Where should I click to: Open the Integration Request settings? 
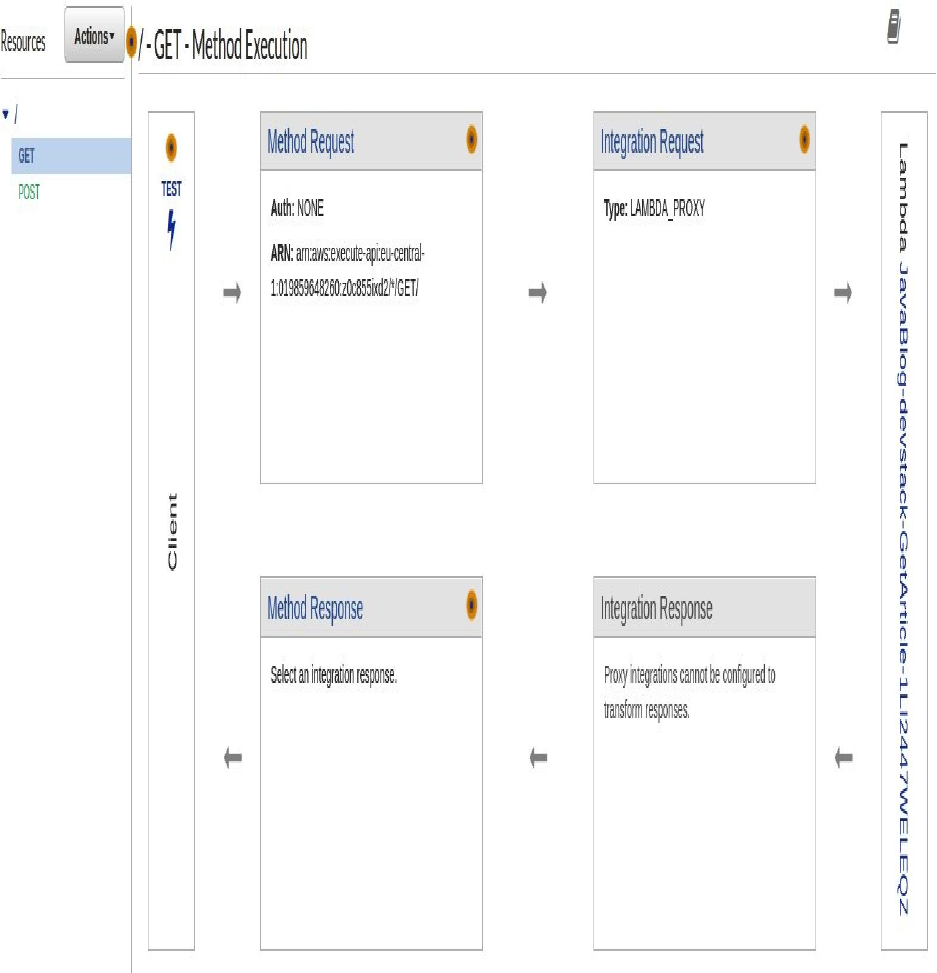coord(652,142)
